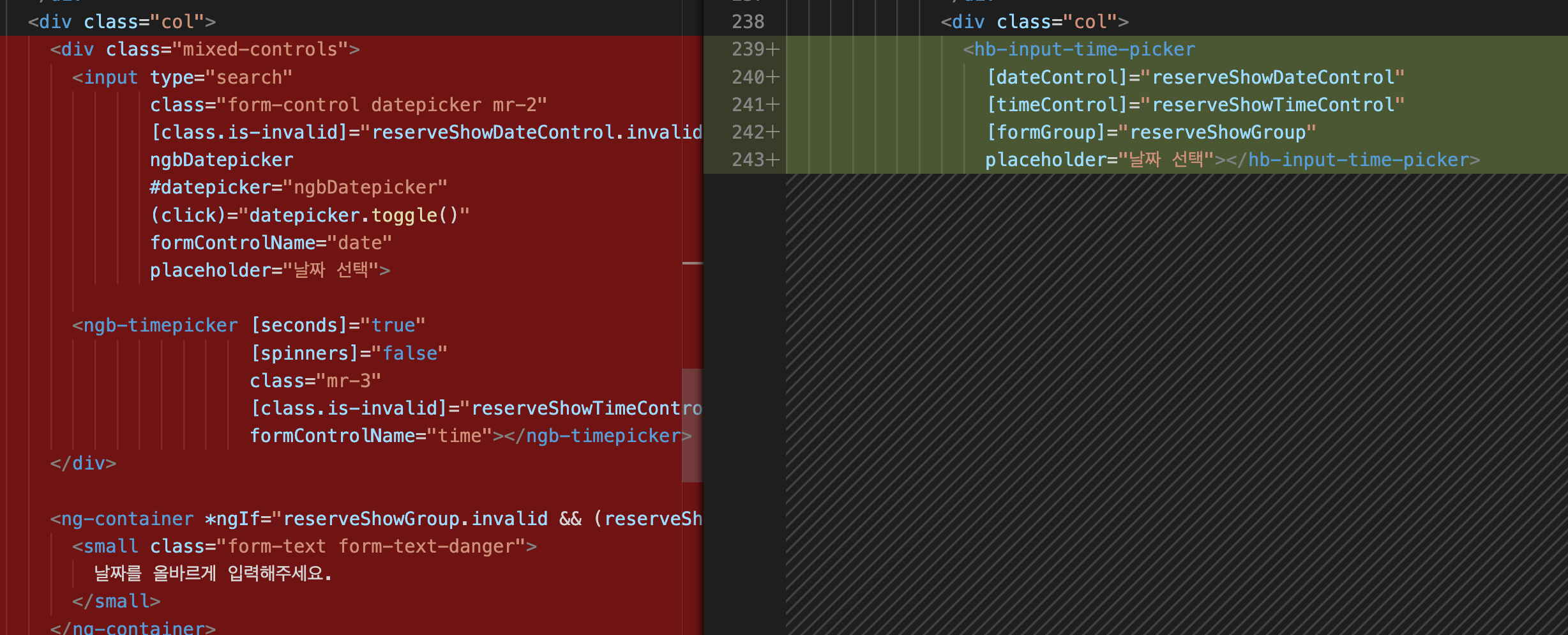Image resolution: width=1568 pixels, height=635 pixels.
Task: Click line number 239+ in the gutter
Action: tap(755, 49)
